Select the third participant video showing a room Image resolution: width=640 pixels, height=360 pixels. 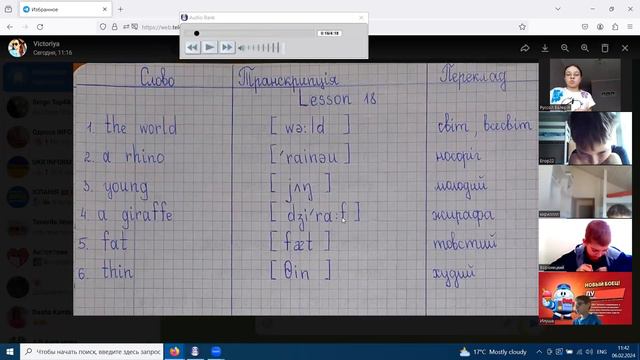coord(585,192)
